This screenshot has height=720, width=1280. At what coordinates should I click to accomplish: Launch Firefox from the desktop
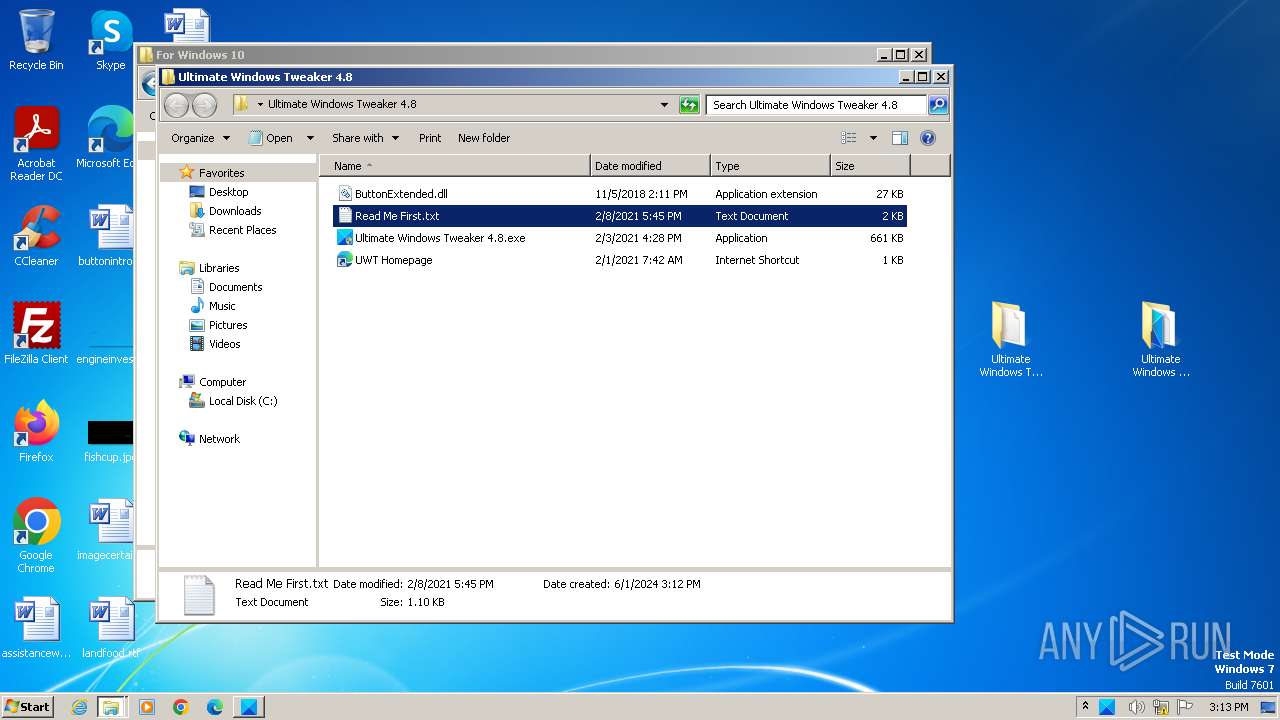(36, 432)
